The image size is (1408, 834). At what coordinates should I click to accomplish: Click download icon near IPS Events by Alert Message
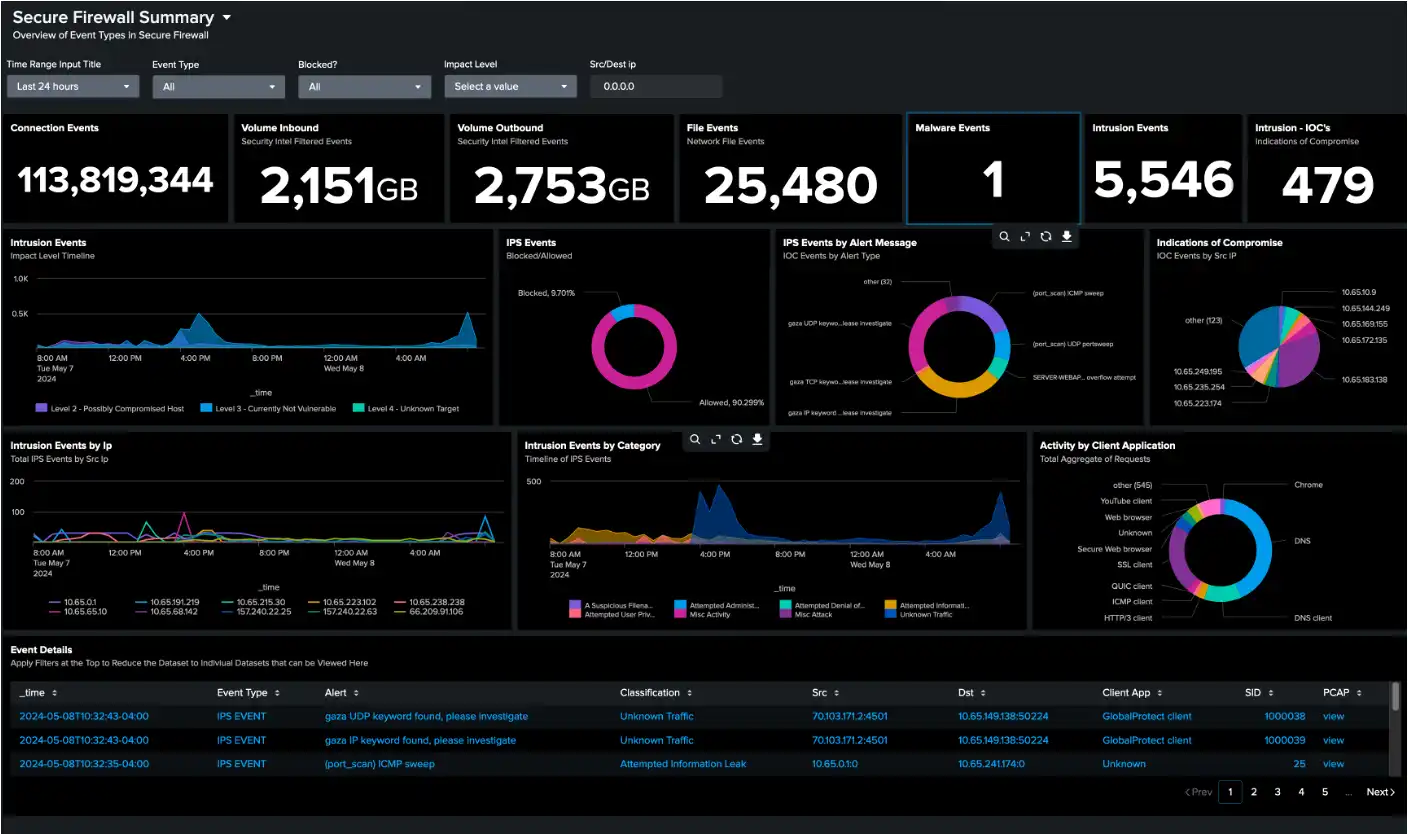(1067, 237)
